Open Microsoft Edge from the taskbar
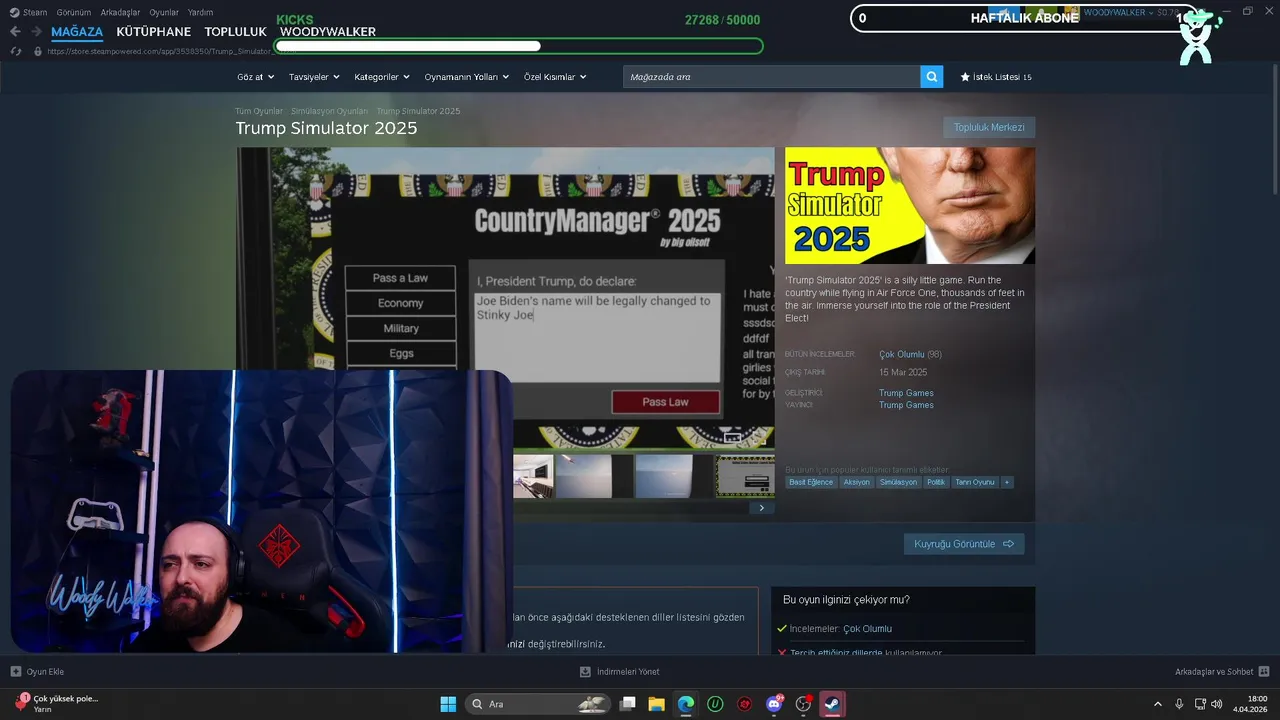Viewport: 1280px width, 720px height. click(x=686, y=704)
